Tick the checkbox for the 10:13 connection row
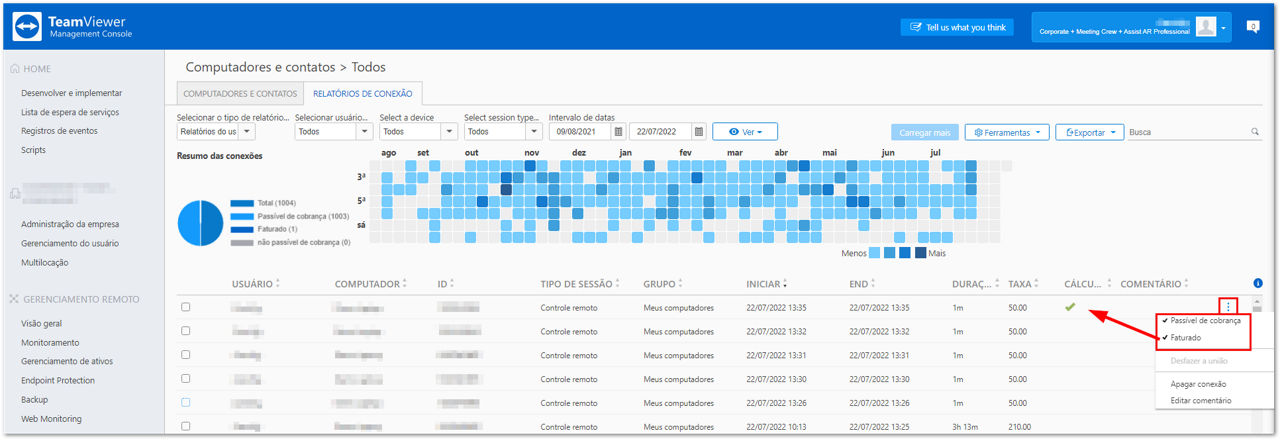This screenshot has width=1280, height=440. tap(186, 426)
